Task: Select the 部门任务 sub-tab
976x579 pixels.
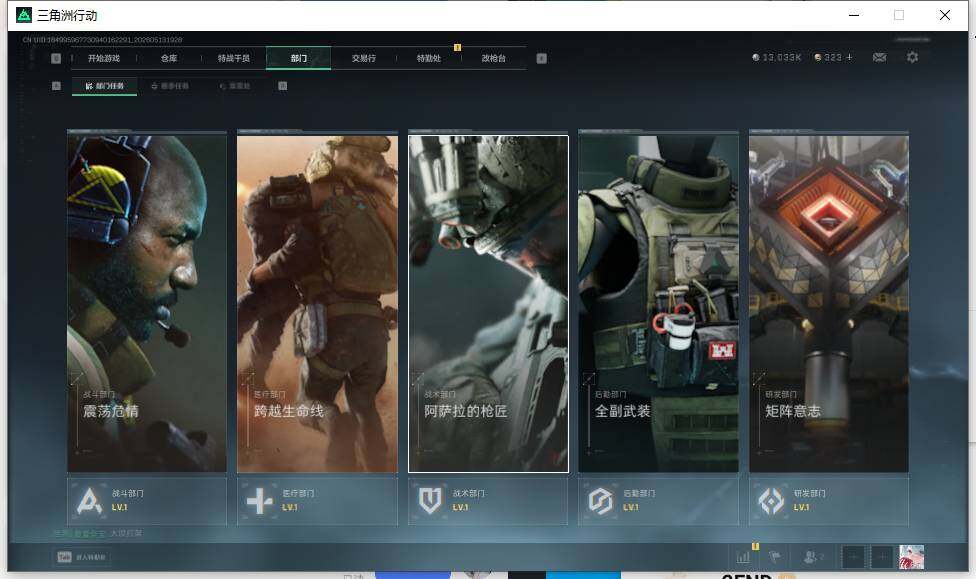Action: click(x=105, y=86)
